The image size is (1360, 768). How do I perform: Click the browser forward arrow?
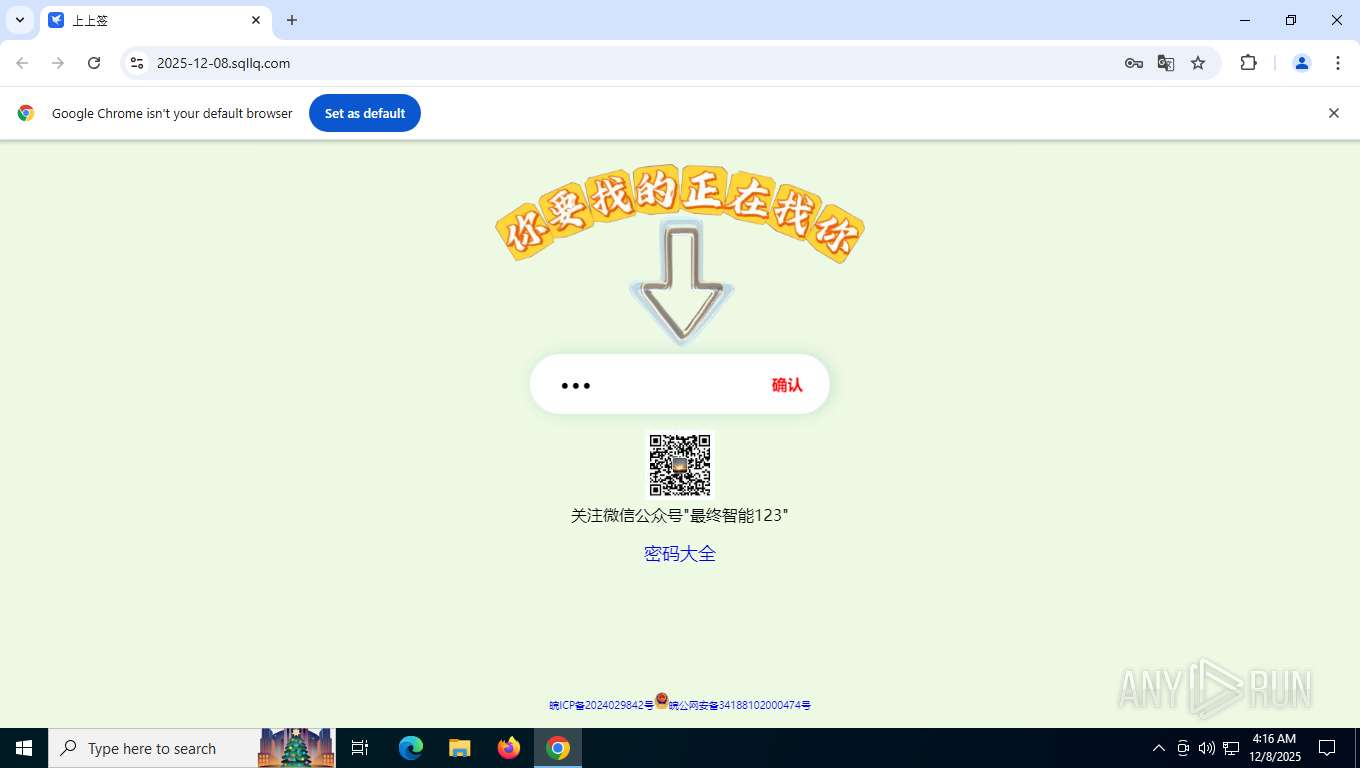[x=58, y=63]
